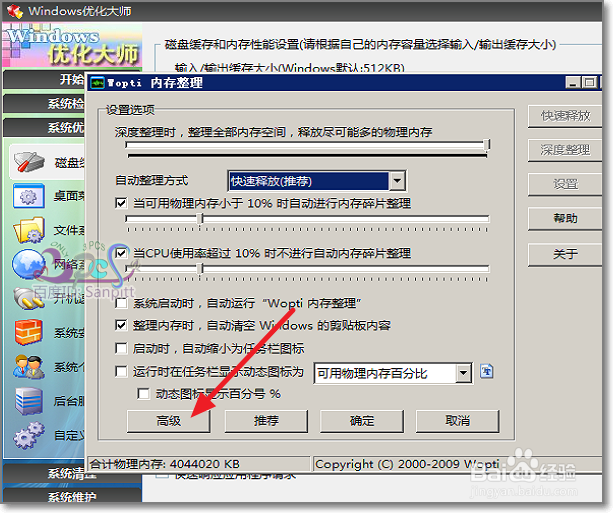The image size is (613, 513).
Task: Toggle CPU usage over 10% checkbox
Action: click(x=121, y=253)
